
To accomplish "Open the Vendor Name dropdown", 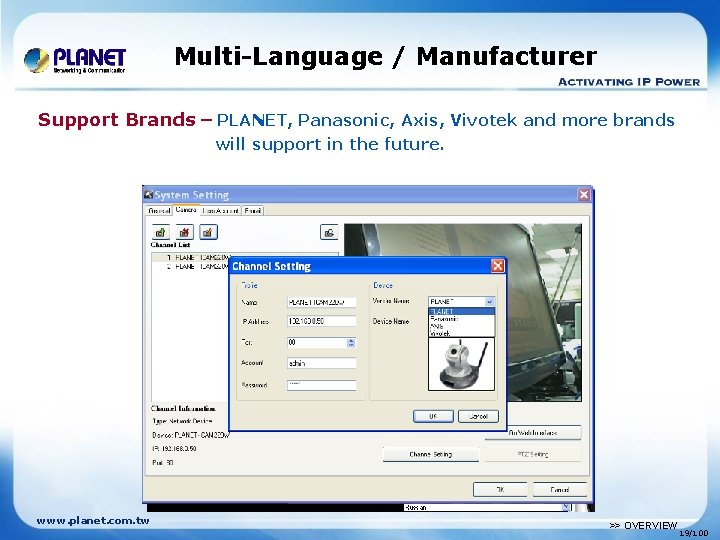I will [x=489, y=302].
